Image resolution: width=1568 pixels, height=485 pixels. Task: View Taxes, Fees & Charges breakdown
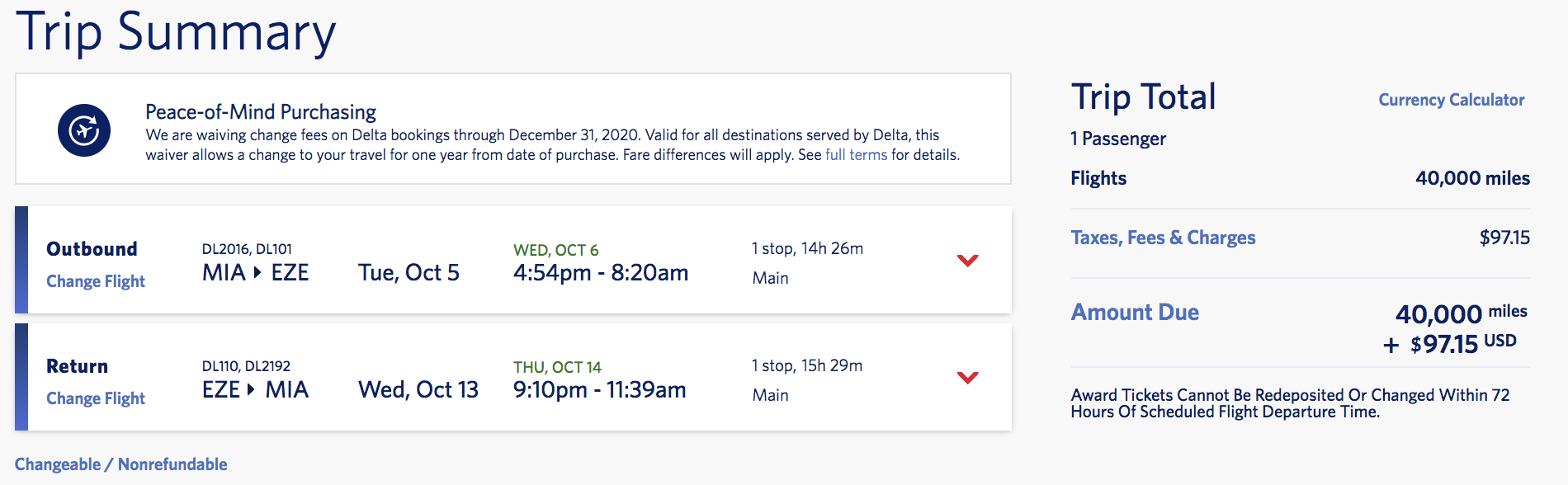[1163, 238]
